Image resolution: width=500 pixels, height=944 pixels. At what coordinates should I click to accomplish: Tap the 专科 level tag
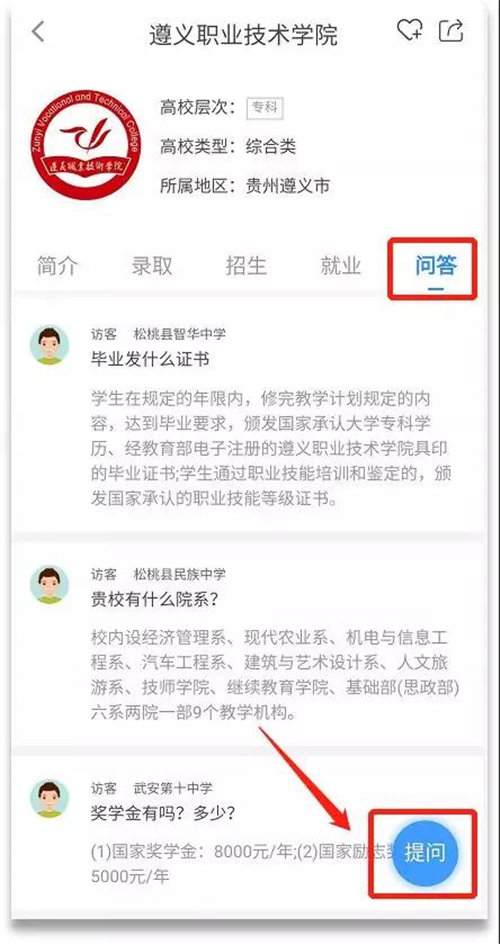pyautogui.click(x=265, y=108)
